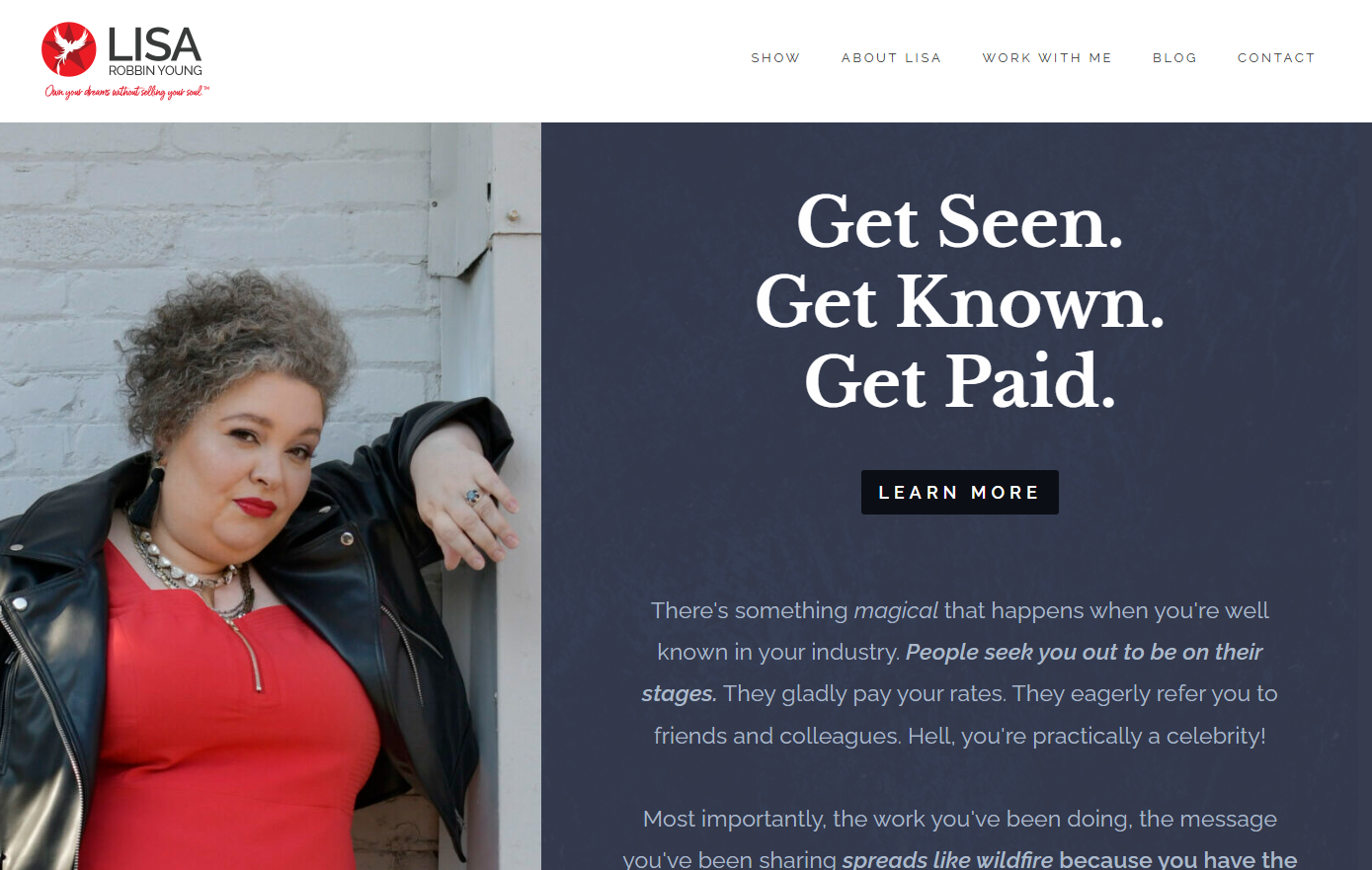Click the red phoenix logo icon

[69, 49]
